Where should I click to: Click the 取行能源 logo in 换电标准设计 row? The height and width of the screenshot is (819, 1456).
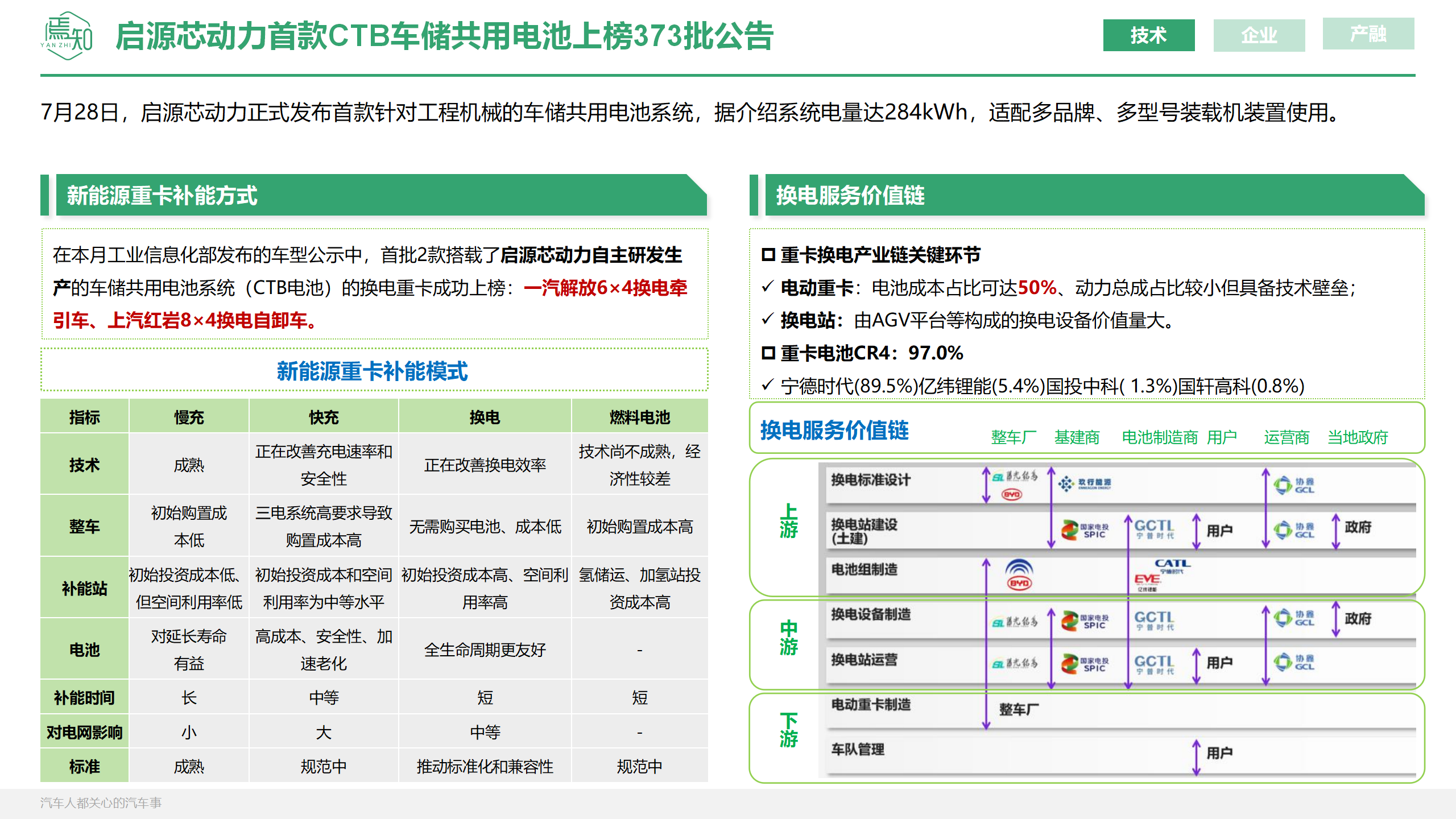pyautogui.click(x=1084, y=483)
